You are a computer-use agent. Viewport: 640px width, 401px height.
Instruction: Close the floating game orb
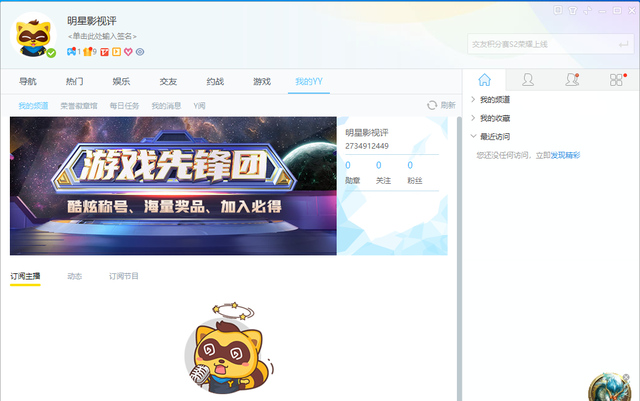pos(626,377)
